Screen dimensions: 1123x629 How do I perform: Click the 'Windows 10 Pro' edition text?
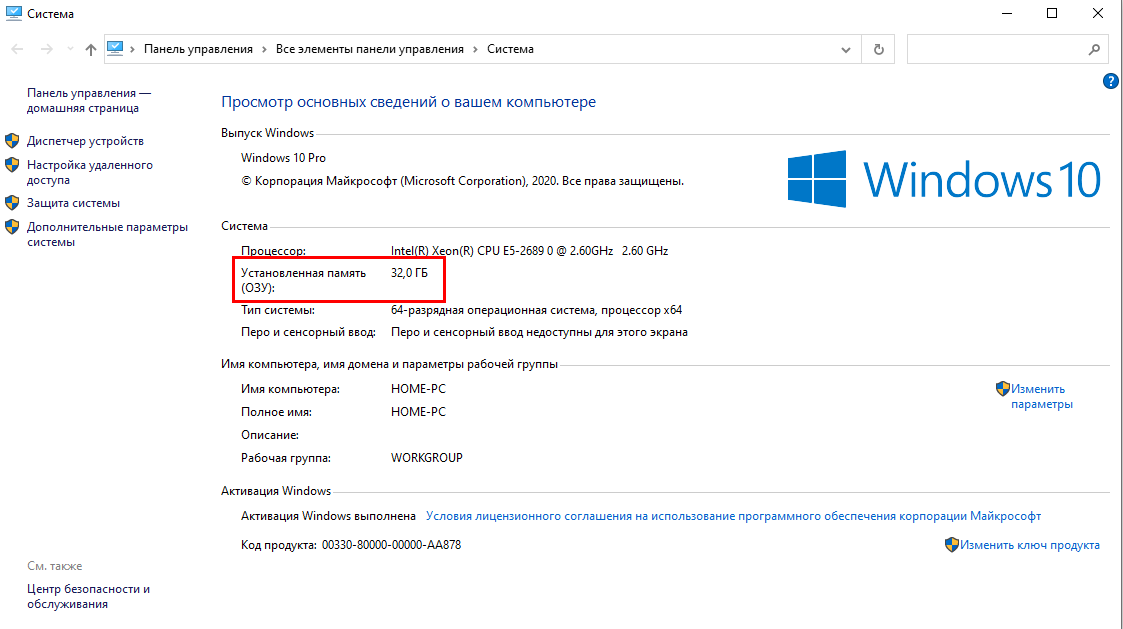(283, 158)
